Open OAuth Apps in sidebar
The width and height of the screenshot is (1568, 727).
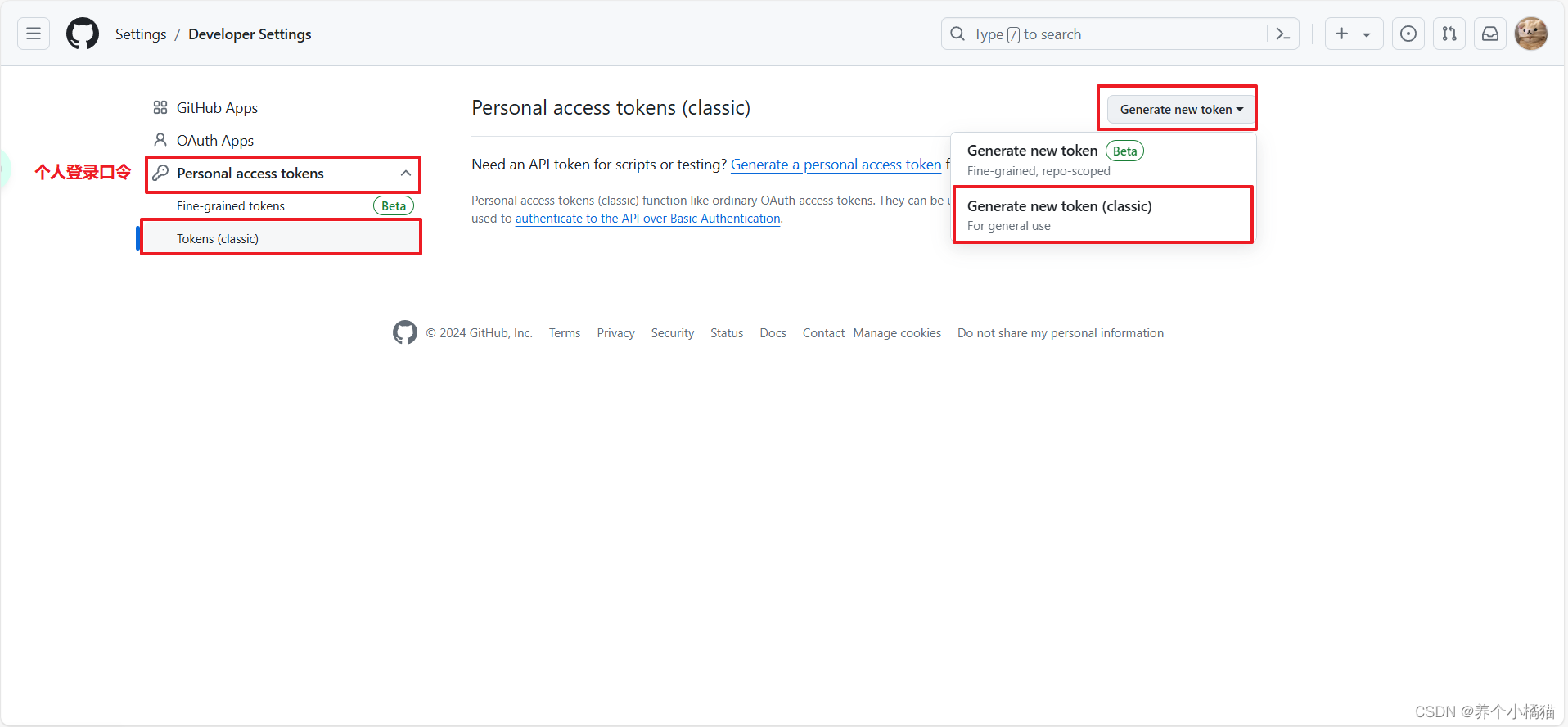tap(215, 140)
